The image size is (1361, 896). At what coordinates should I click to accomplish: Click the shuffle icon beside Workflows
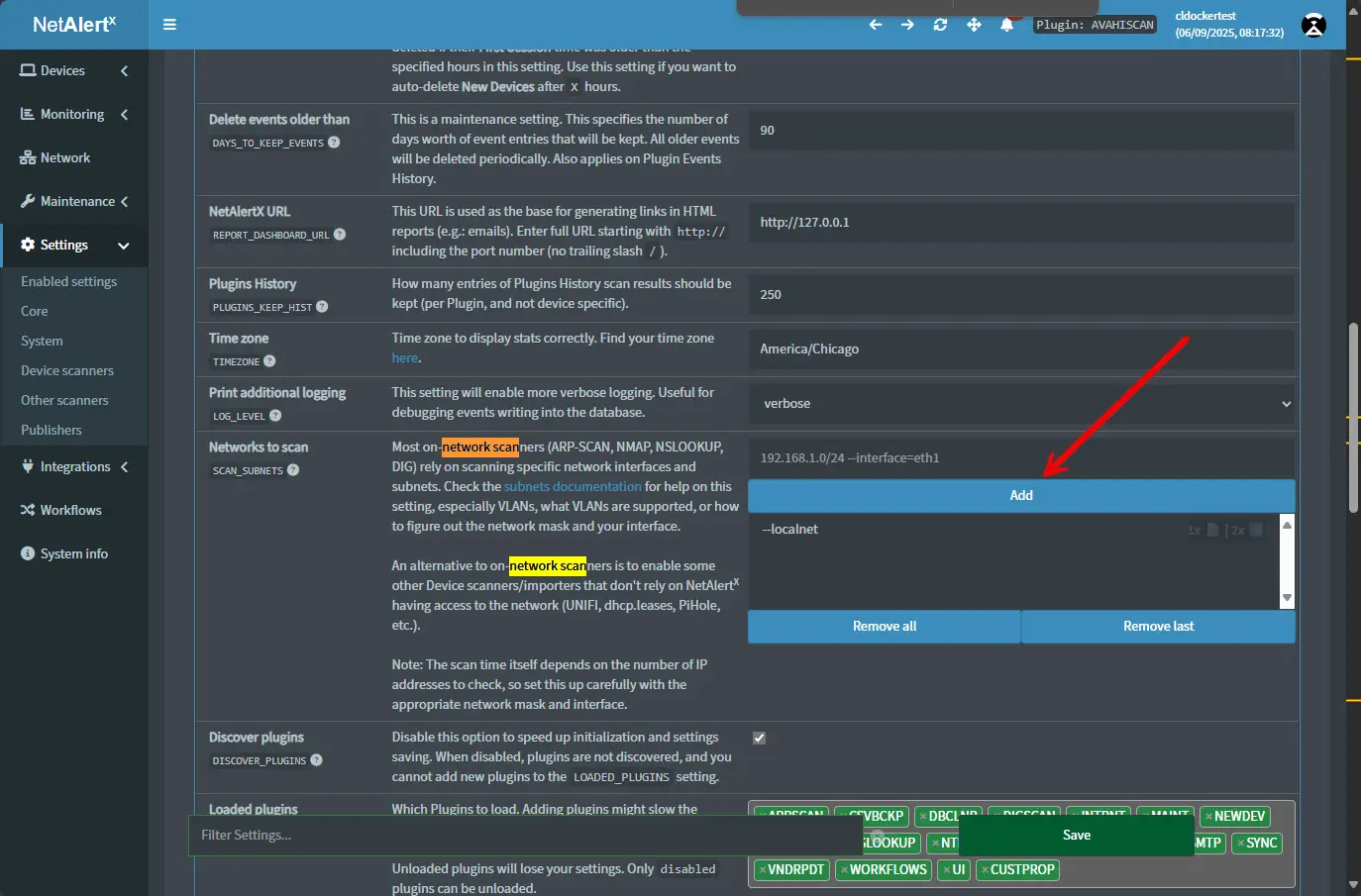(28, 511)
